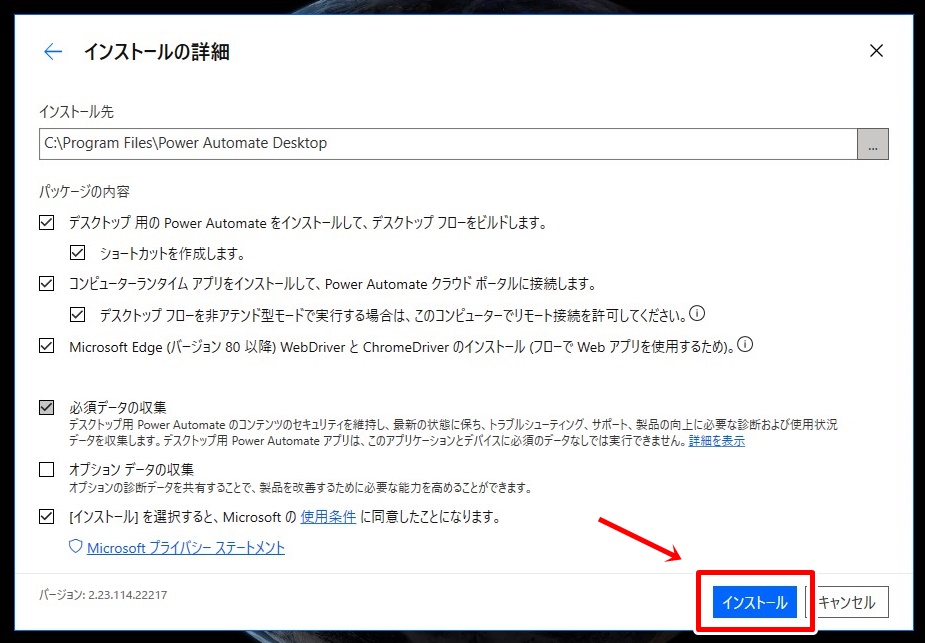The width and height of the screenshot is (925, 643).
Task: Toggle the リモート接続を許可 checkbox
Action: [77, 314]
